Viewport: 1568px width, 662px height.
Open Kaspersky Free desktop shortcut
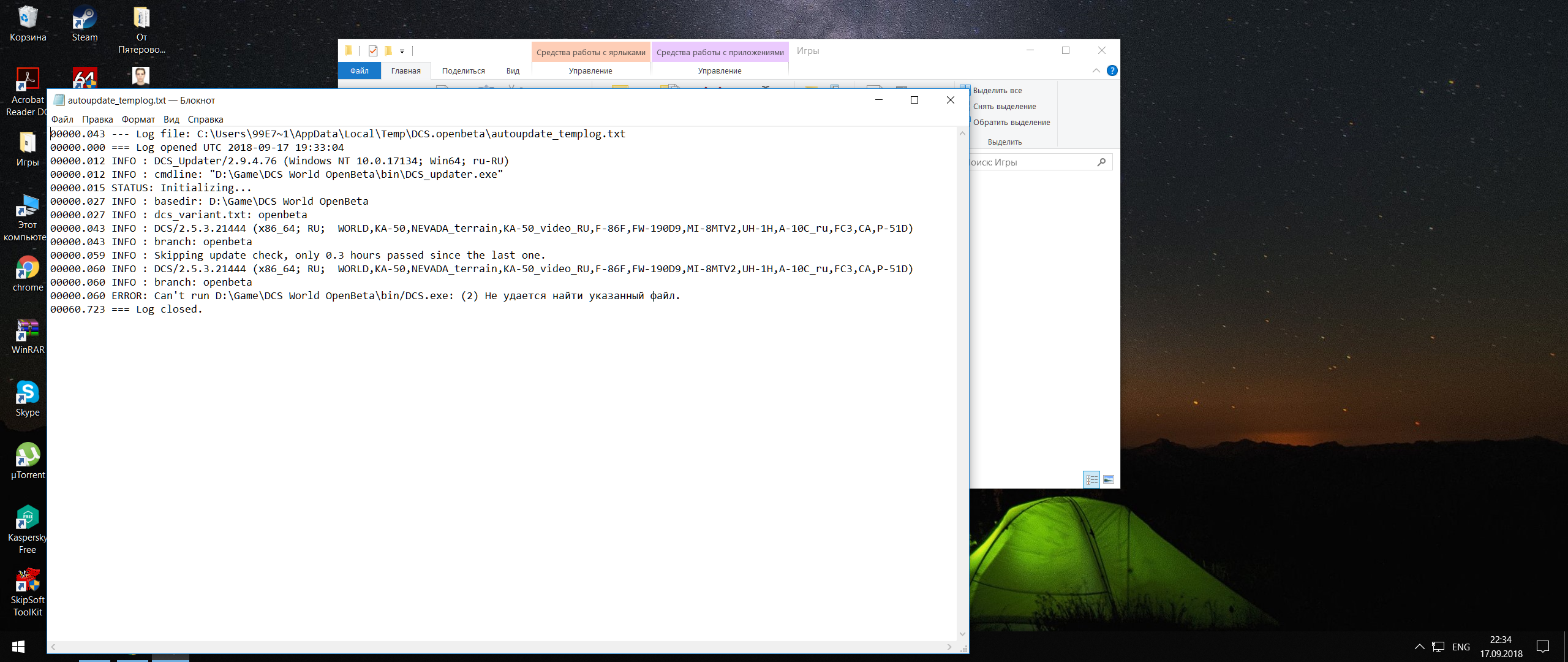click(28, 530)
